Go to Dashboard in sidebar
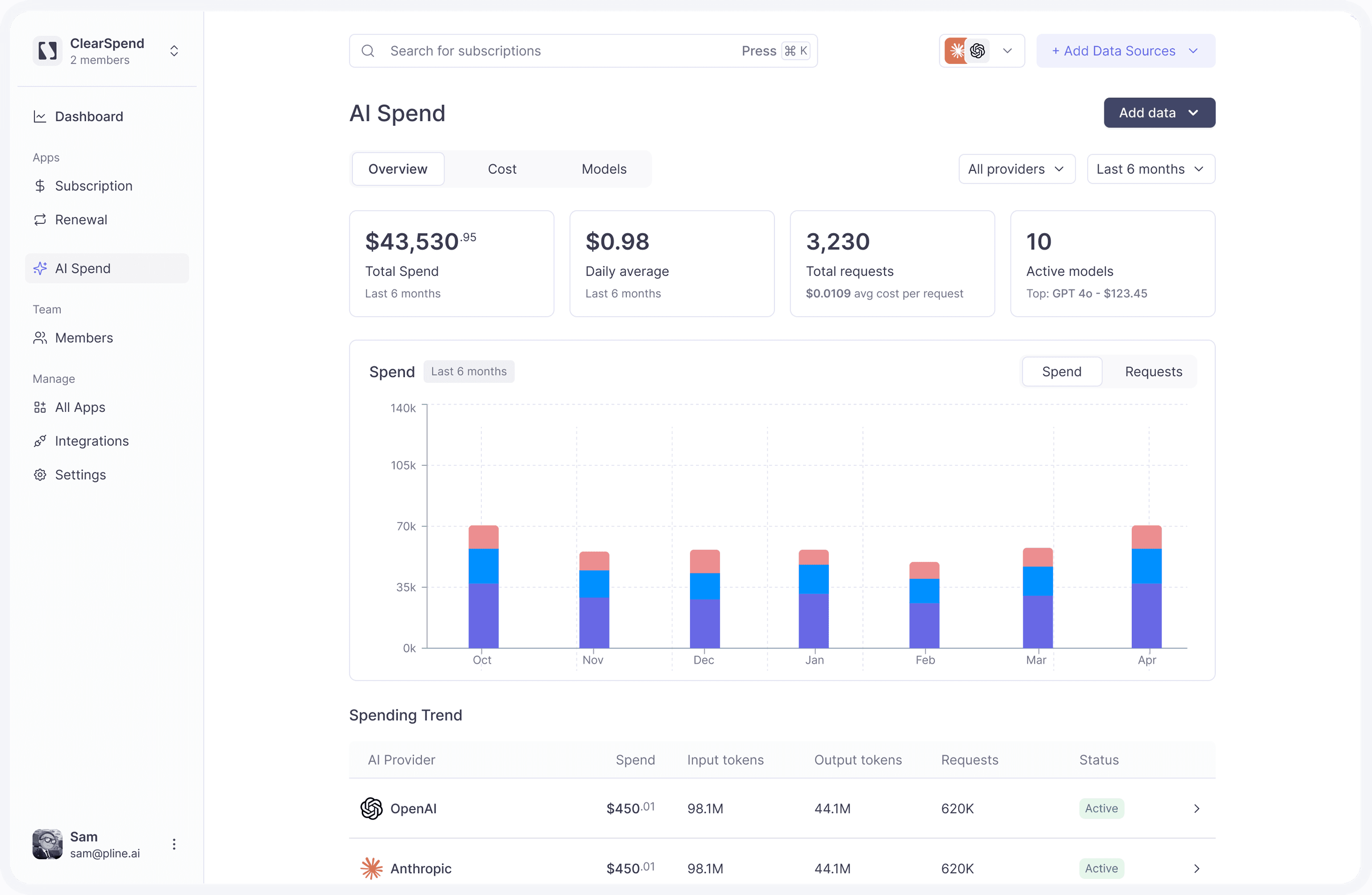Viewport: 1372px width, 895px height. tap(107, 117)
